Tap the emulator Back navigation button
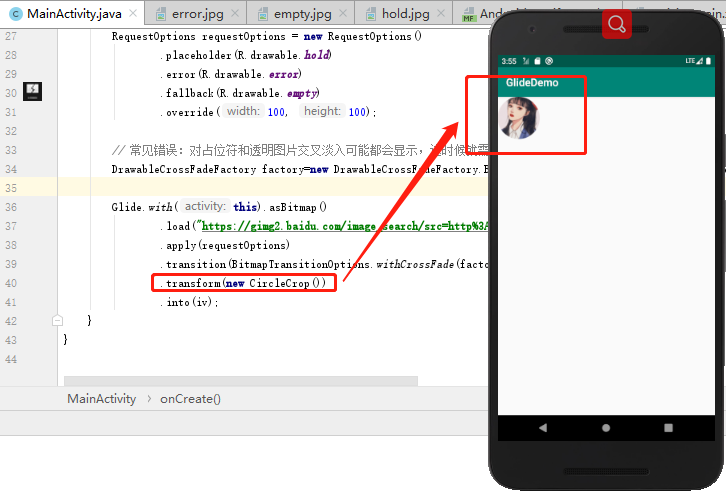 [x=543, y=428]
